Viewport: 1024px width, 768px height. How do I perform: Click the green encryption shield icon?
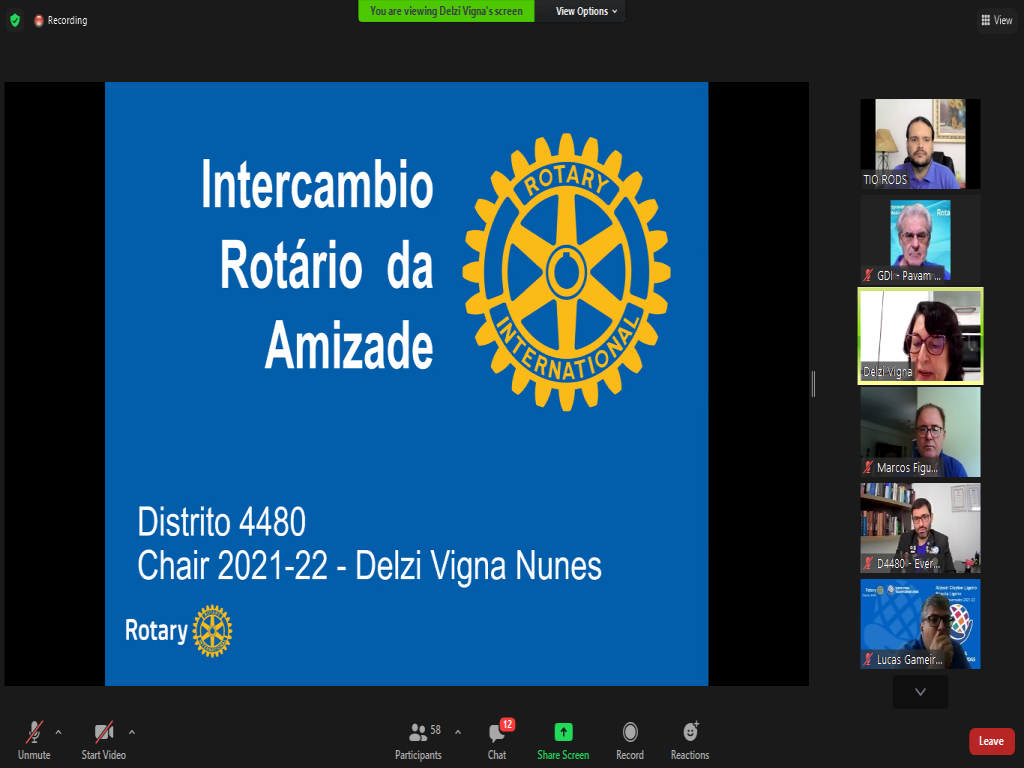pos(14,20)
